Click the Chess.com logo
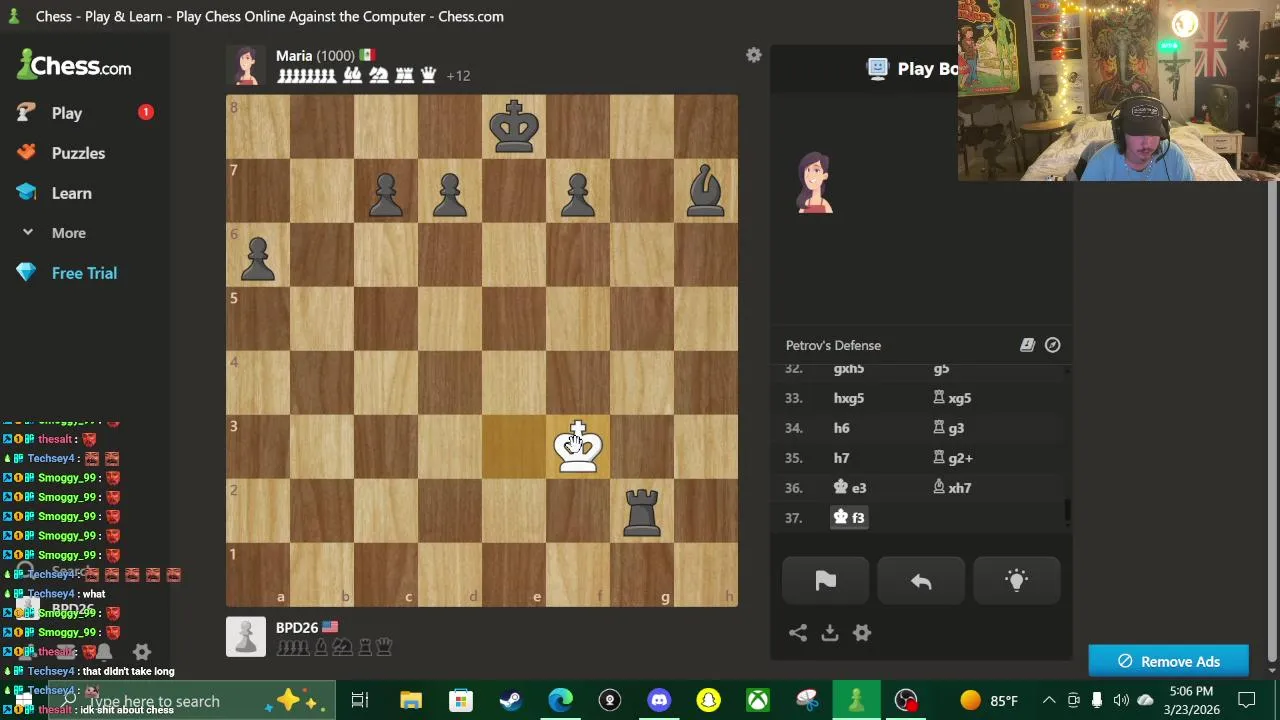Viewport: 1280px width, 720px height. pos(75,66)
